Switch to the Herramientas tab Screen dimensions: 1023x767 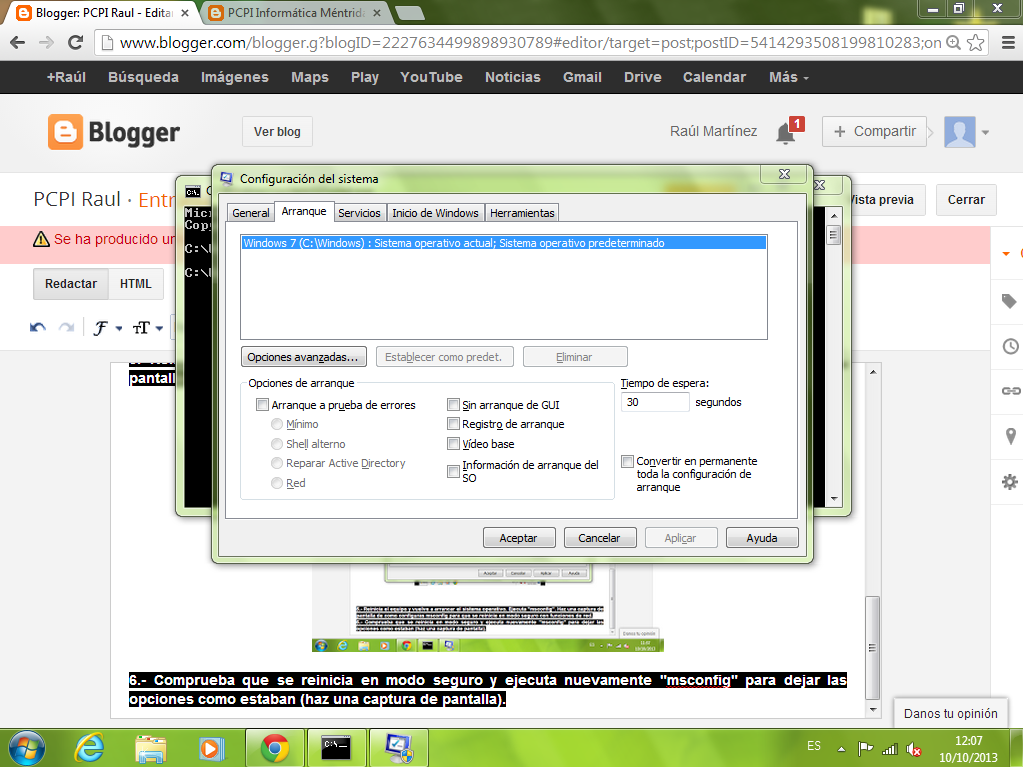tap(522, 213)
